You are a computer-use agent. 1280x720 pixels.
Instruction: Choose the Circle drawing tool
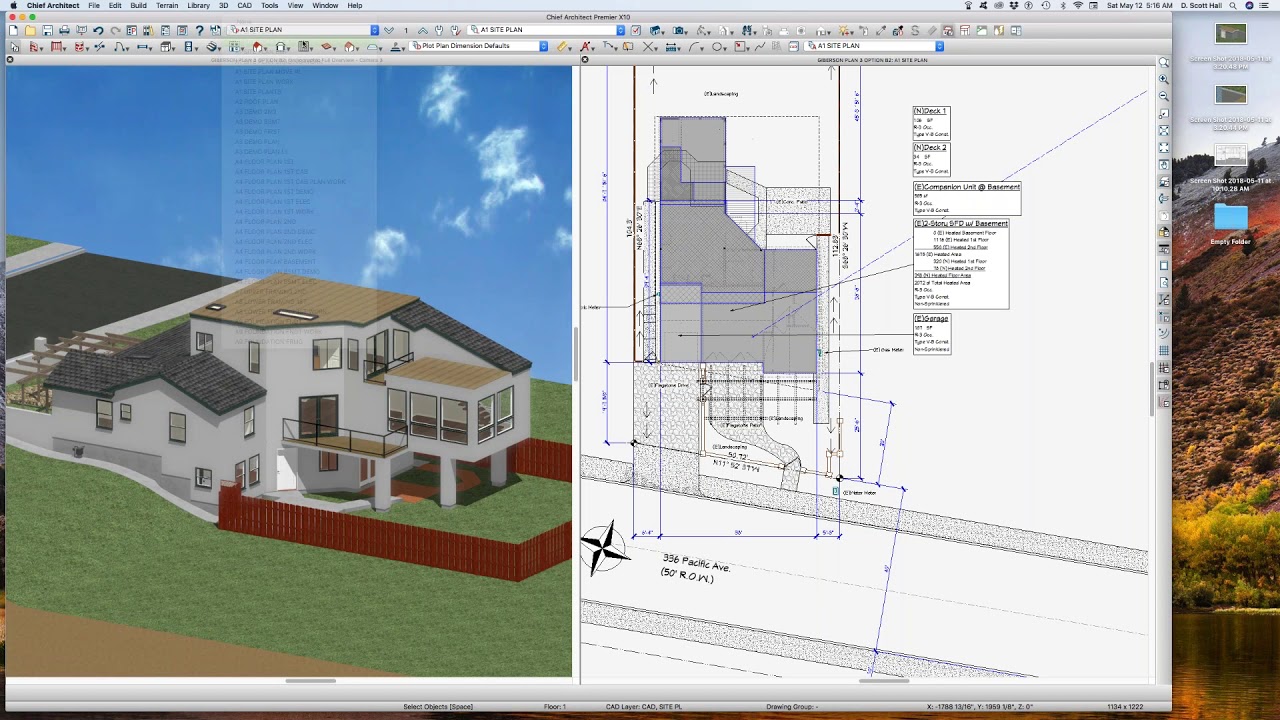coord(716,46)
